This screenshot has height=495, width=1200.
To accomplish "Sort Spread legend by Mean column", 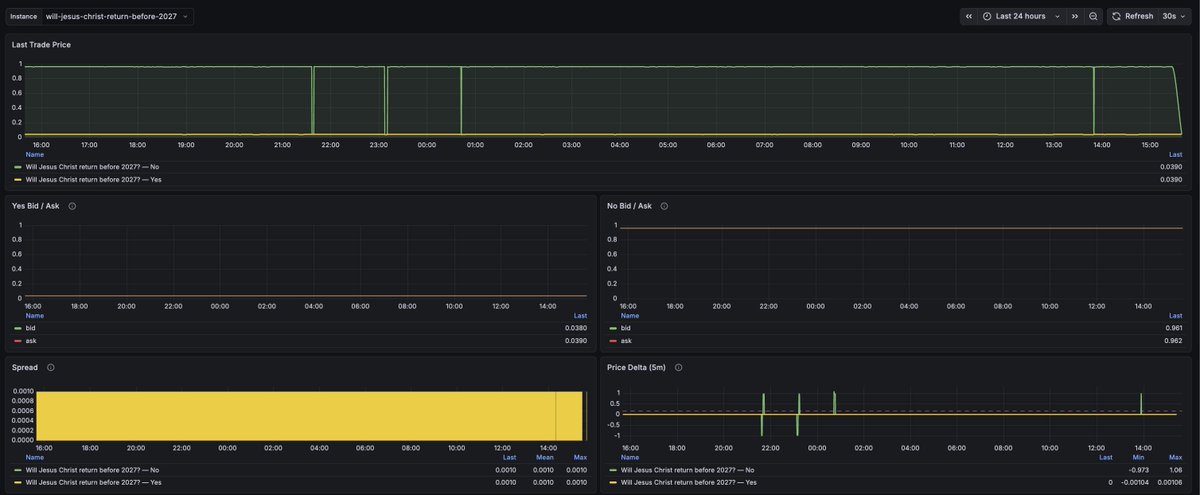I will click(x=544, y=457).
